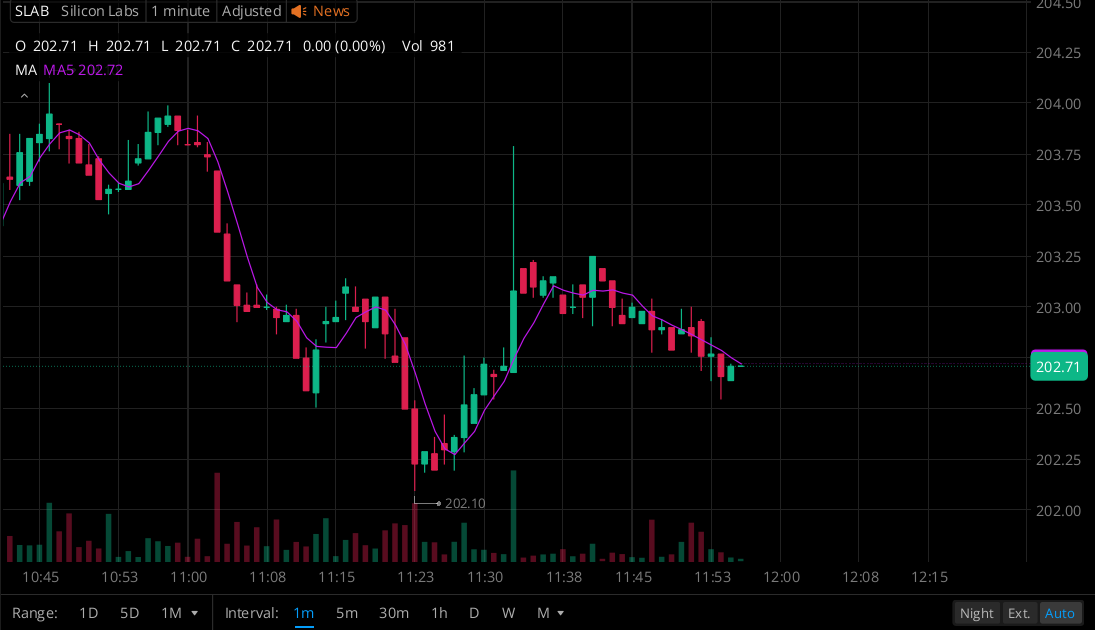
Task: Click the SLAB ticker symbol
Action: (x=32, y=11)
